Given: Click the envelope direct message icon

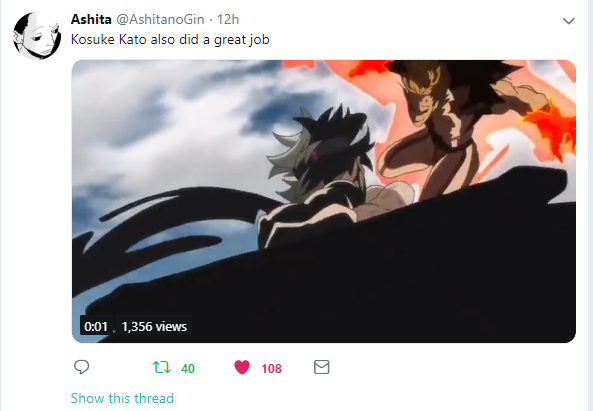Looking at the screenshot, I should (321, 367).
